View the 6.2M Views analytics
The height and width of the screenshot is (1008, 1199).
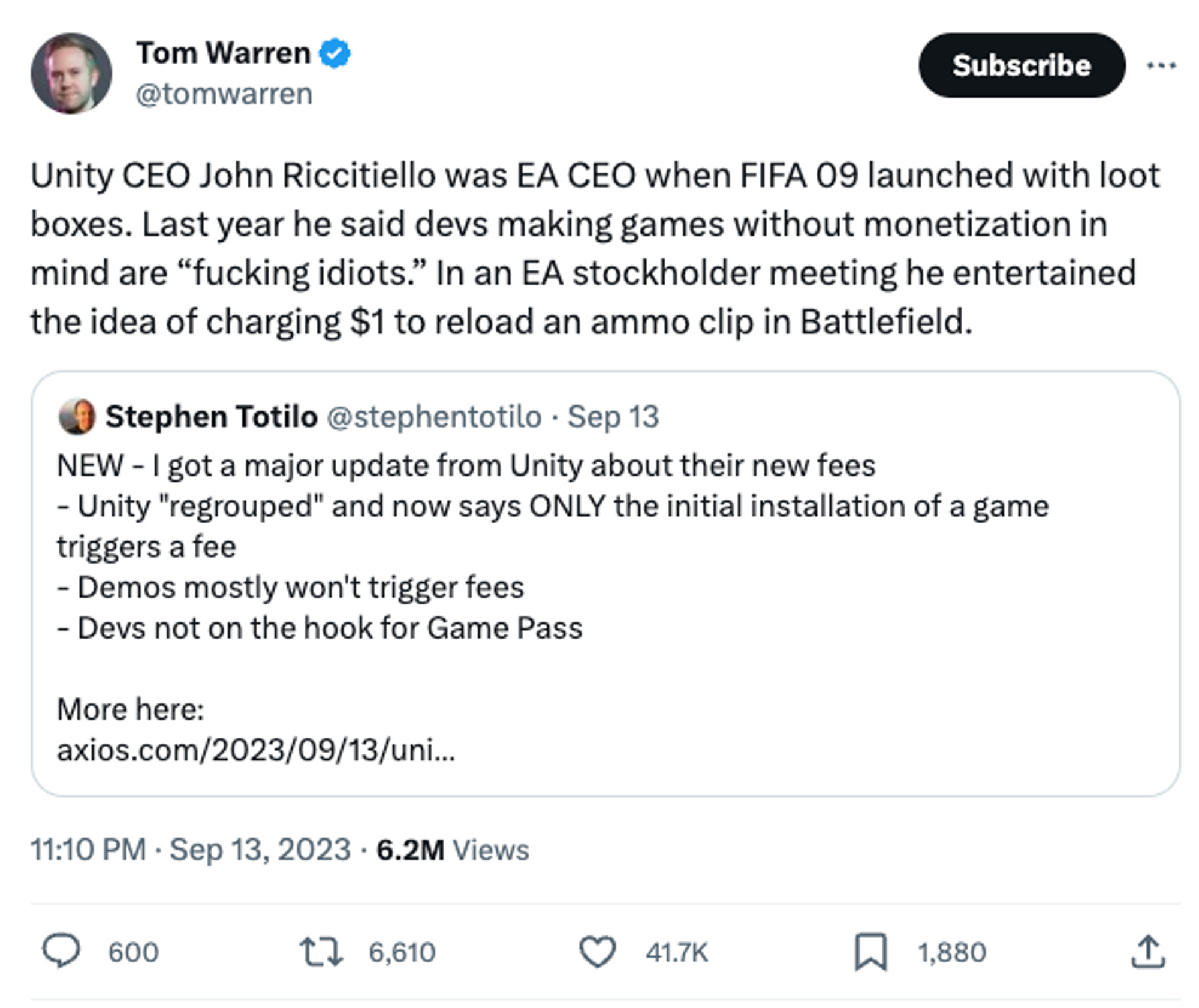click(453, 850)
